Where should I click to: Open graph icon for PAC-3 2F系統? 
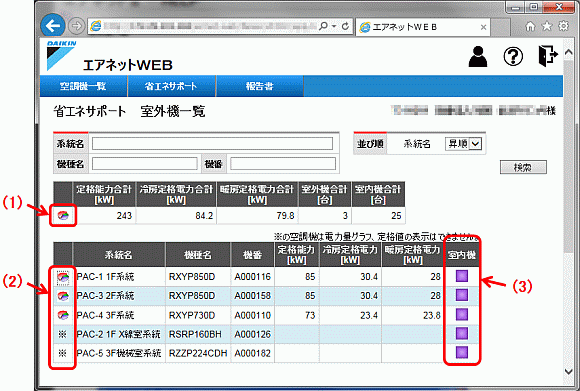63,296
